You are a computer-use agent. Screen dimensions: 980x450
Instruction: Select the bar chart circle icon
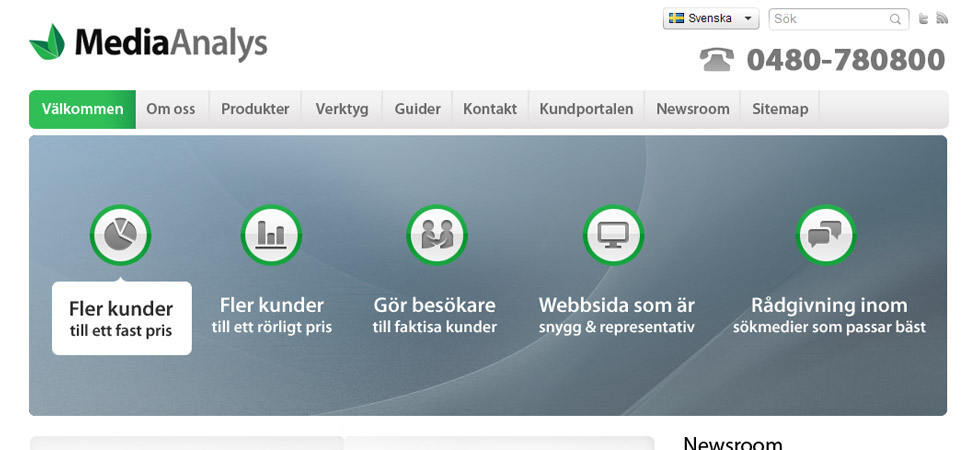click(271, 235)
